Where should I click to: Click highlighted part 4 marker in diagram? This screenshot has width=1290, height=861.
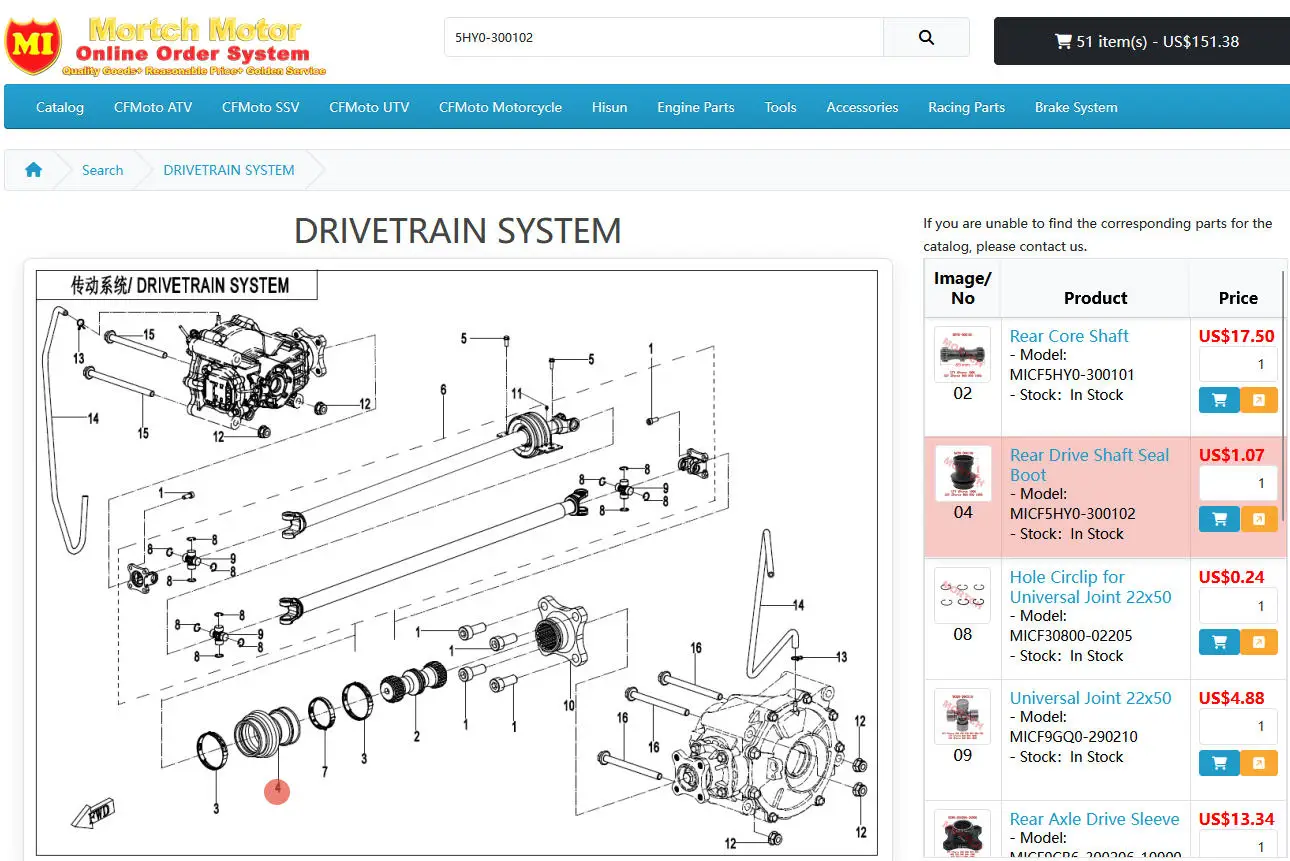277,791
